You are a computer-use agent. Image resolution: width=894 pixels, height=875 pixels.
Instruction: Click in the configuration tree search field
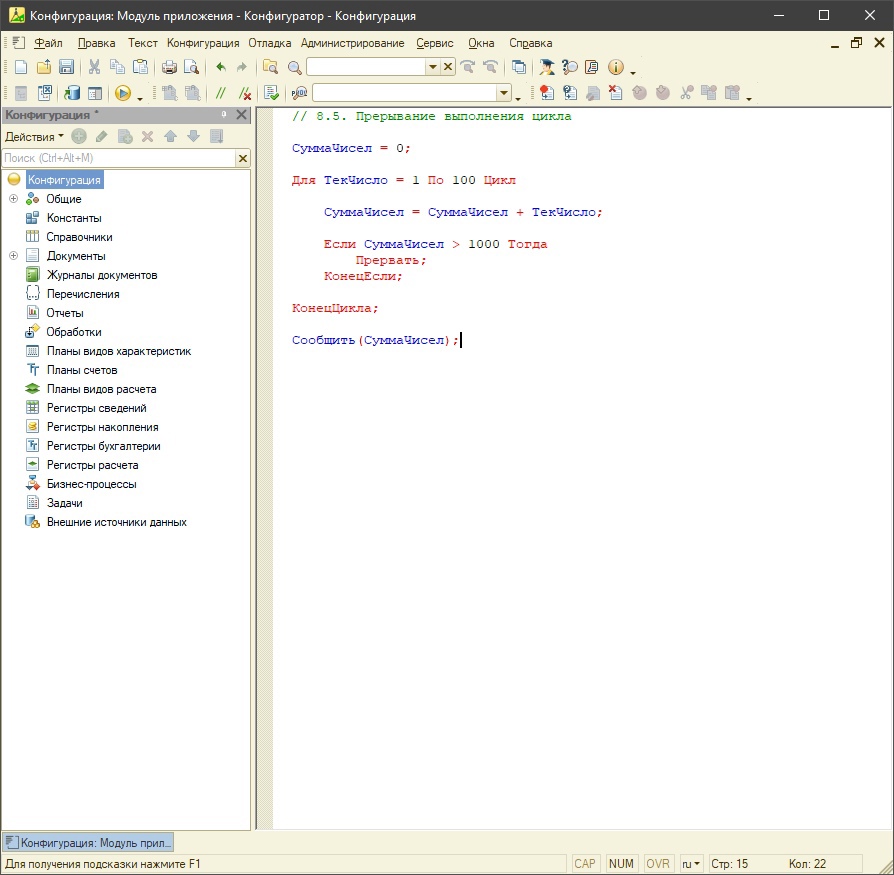(x=119, y=158)
